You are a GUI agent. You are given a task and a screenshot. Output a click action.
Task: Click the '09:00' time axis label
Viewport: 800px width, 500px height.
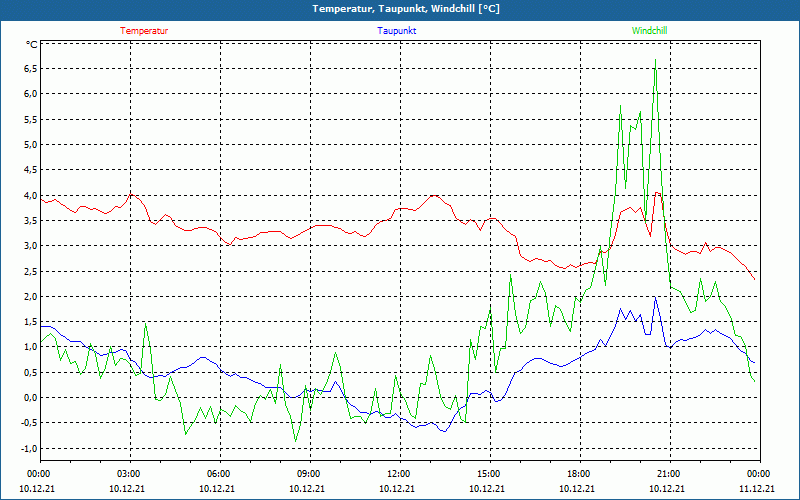point(309,474)
